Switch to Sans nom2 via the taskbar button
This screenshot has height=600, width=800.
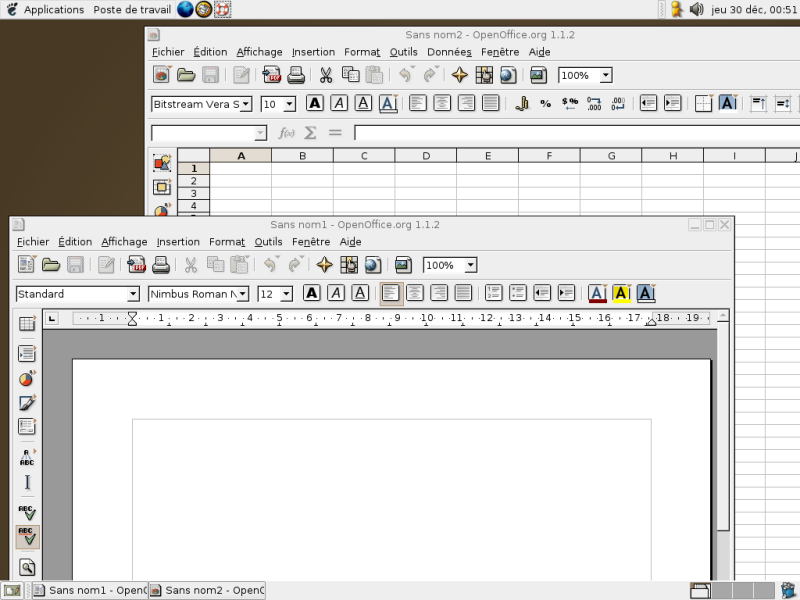(207, 590)
